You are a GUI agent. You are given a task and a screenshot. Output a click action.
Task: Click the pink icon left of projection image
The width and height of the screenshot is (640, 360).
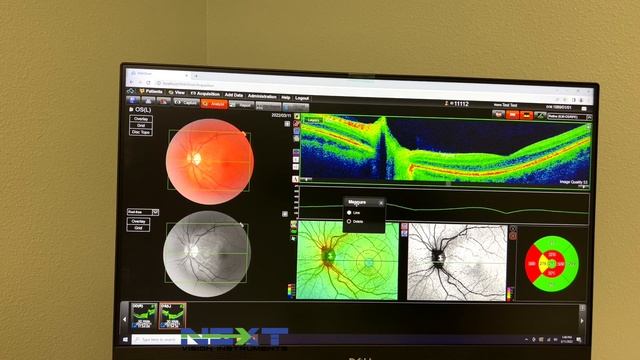point(404,226)
